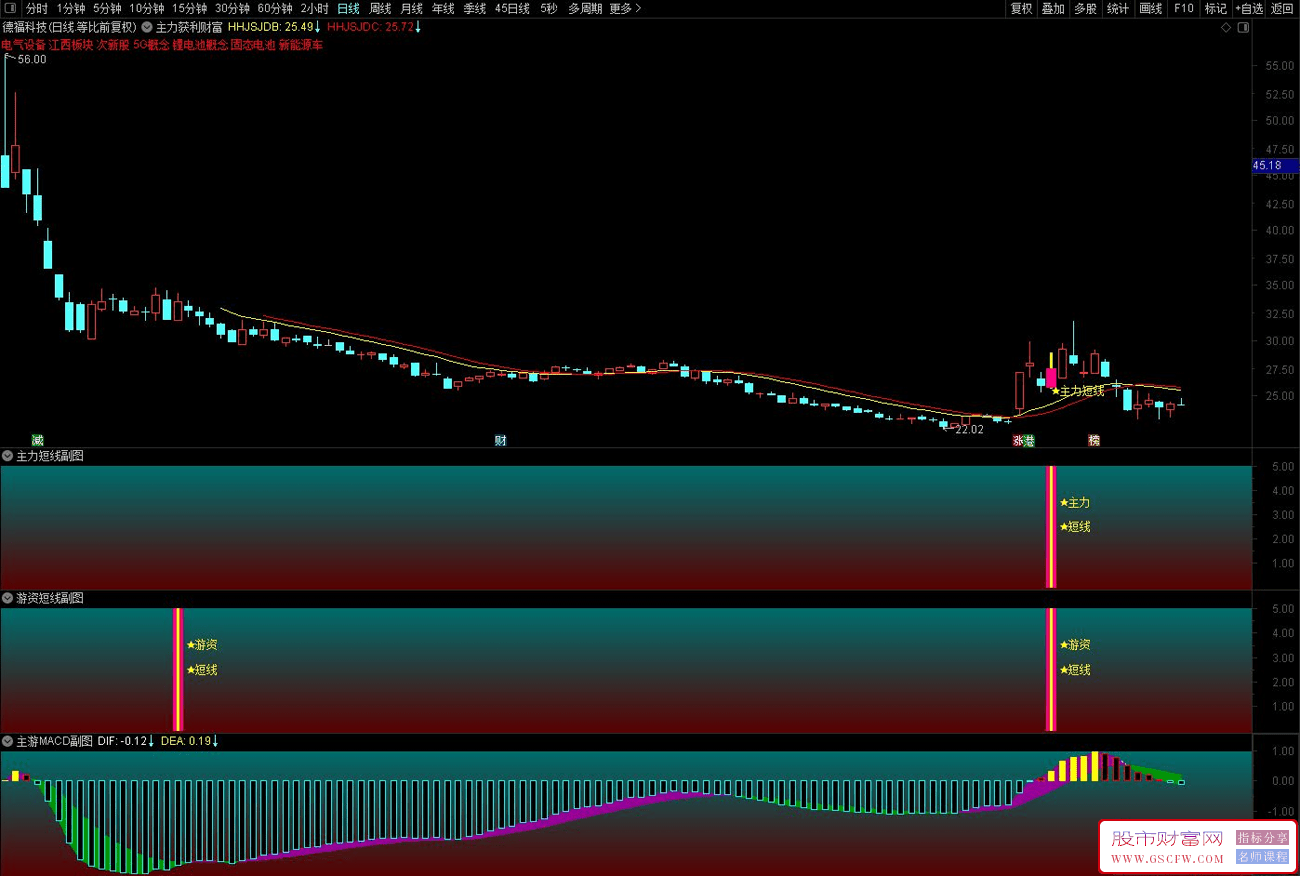1300x876 pixels.
Task: Click the 港 event marker icon
Action: 1029,440
